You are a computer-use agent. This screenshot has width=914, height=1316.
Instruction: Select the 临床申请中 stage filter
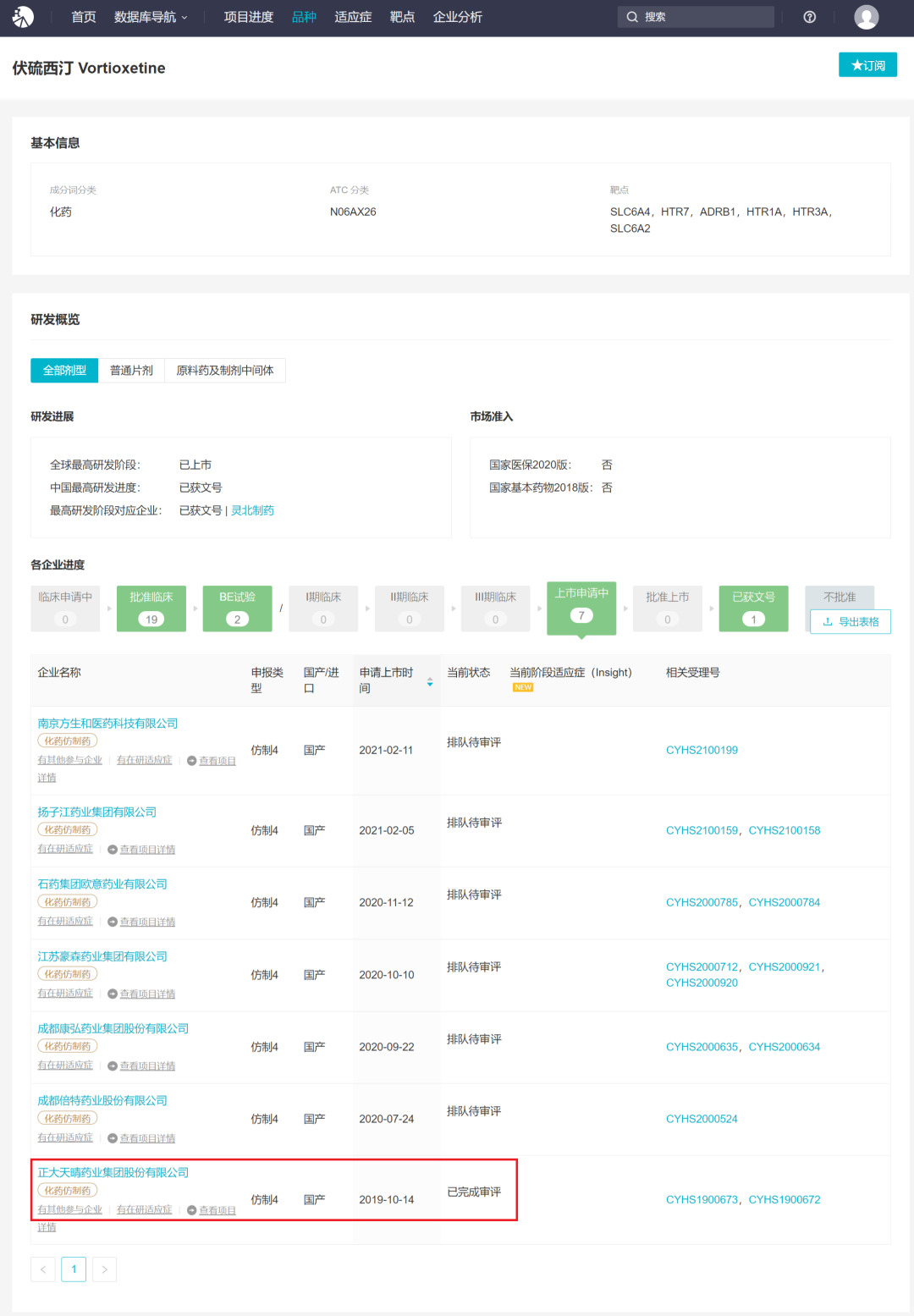click(x=65, y=608)
